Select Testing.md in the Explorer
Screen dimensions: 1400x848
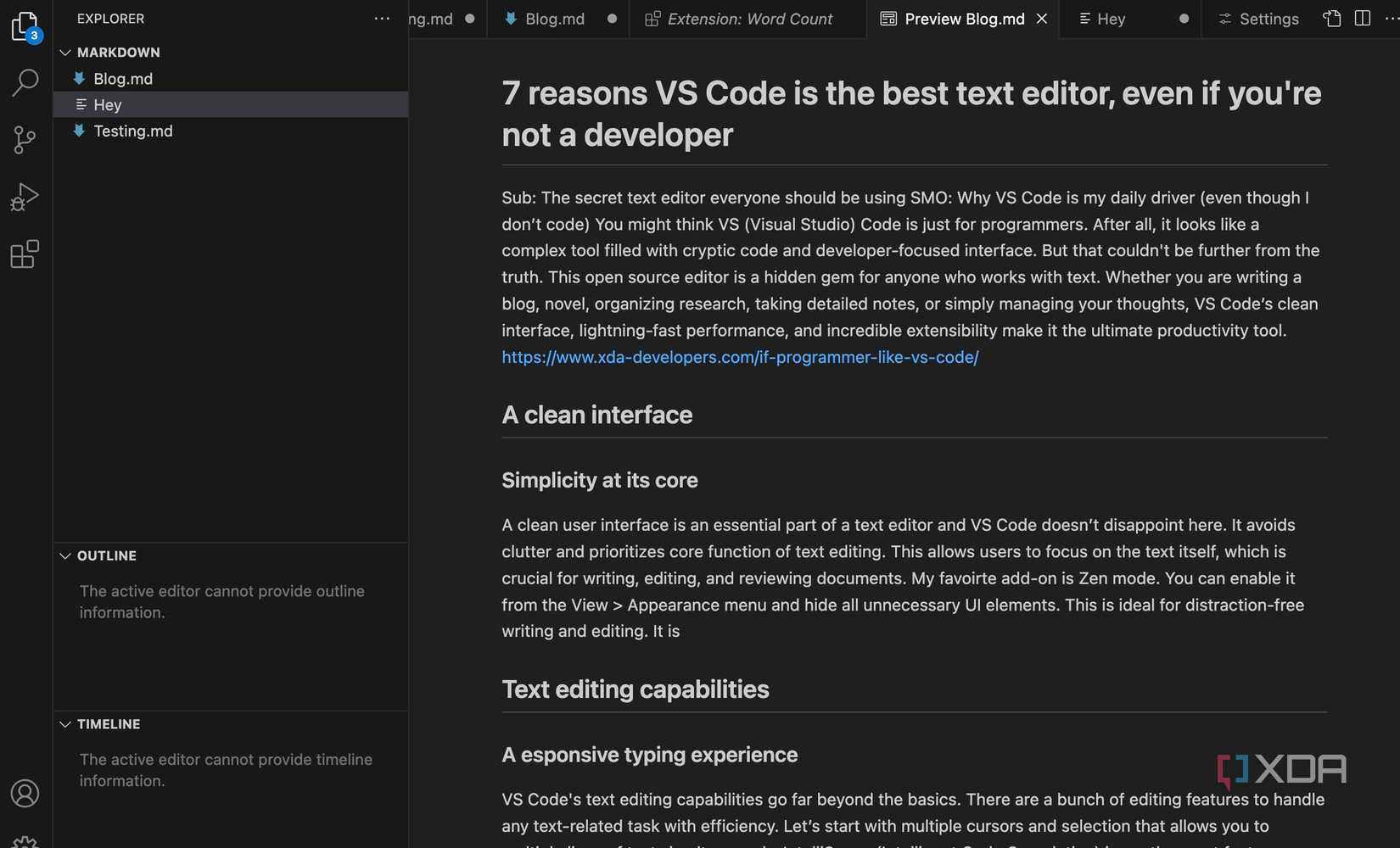coord(133,131)
